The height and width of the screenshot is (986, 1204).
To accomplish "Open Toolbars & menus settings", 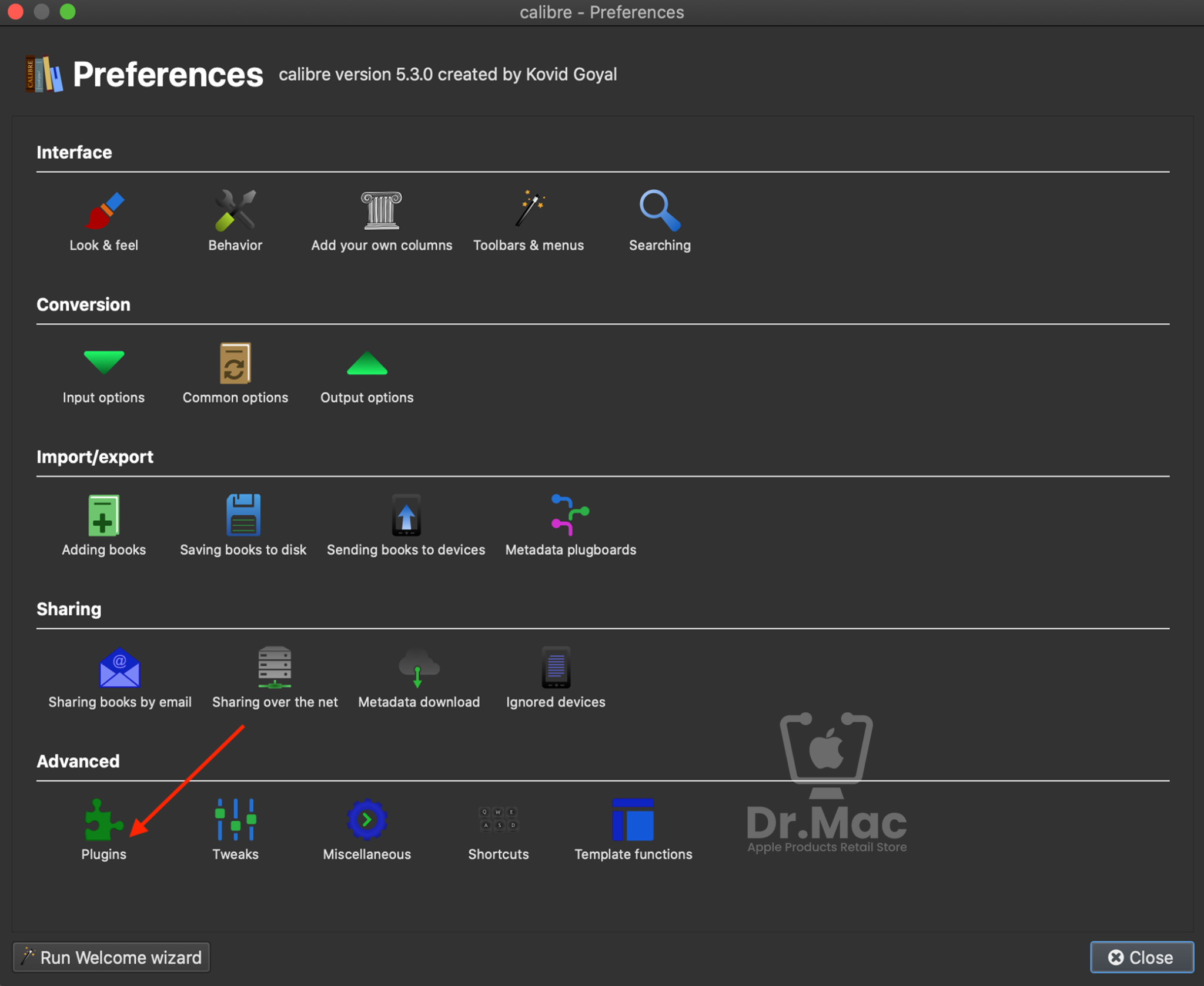I will pos(529,222).
